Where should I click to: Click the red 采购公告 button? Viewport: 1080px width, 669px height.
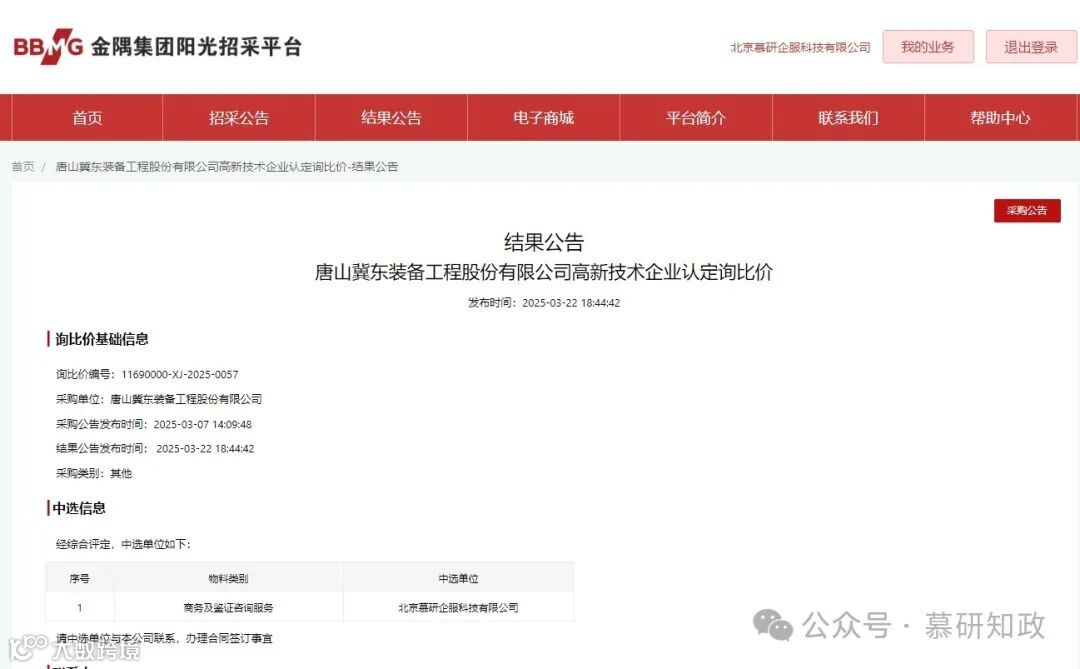(1027, 211)
